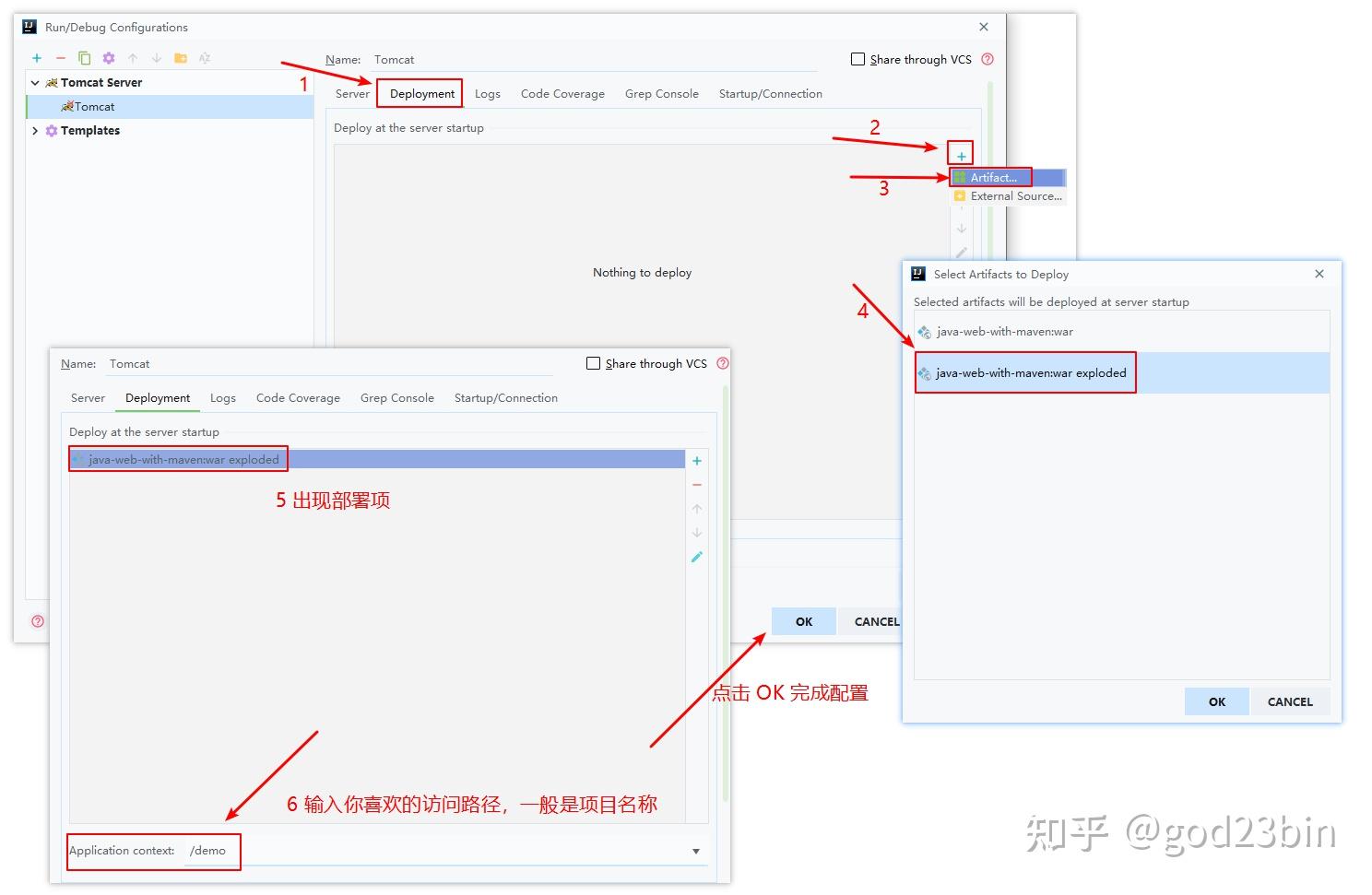This screenshot has height=895, width=1372.
Task: Open edit defaults with gear icon
Action: tap(108, 57)
